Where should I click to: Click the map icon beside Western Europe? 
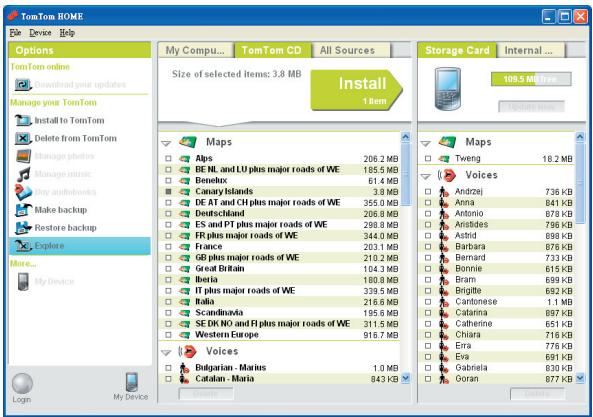(x=185, y=335)
